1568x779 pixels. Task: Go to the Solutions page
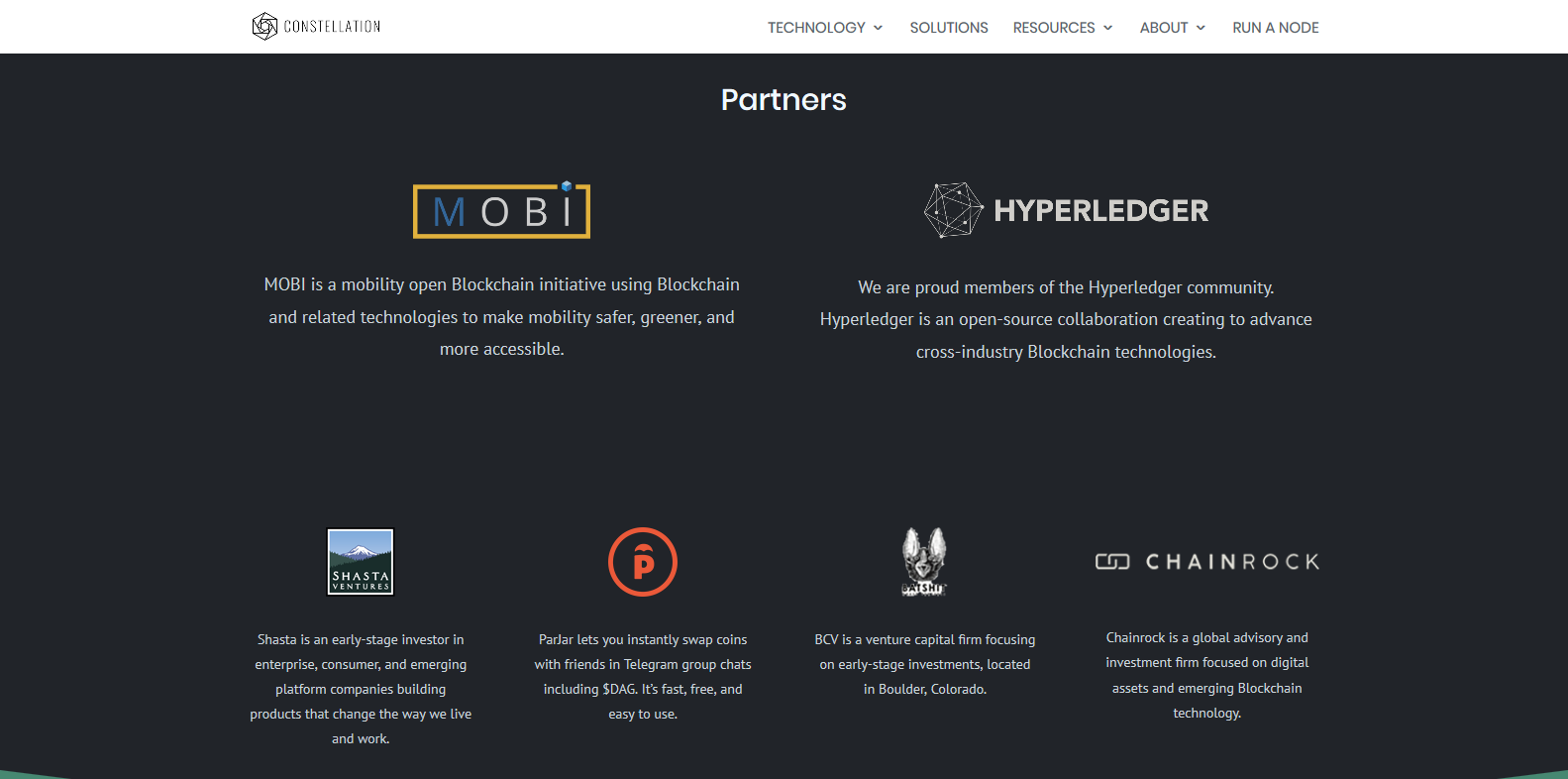(949, 28)
